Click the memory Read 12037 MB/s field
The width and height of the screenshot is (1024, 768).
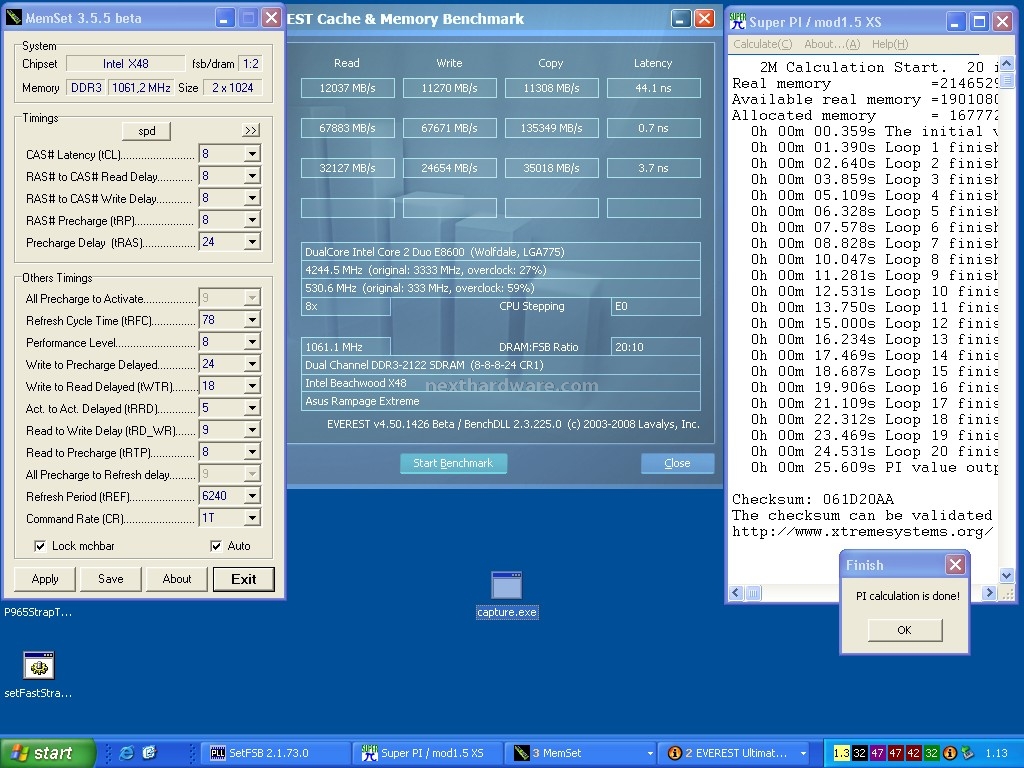click(347, 88)
